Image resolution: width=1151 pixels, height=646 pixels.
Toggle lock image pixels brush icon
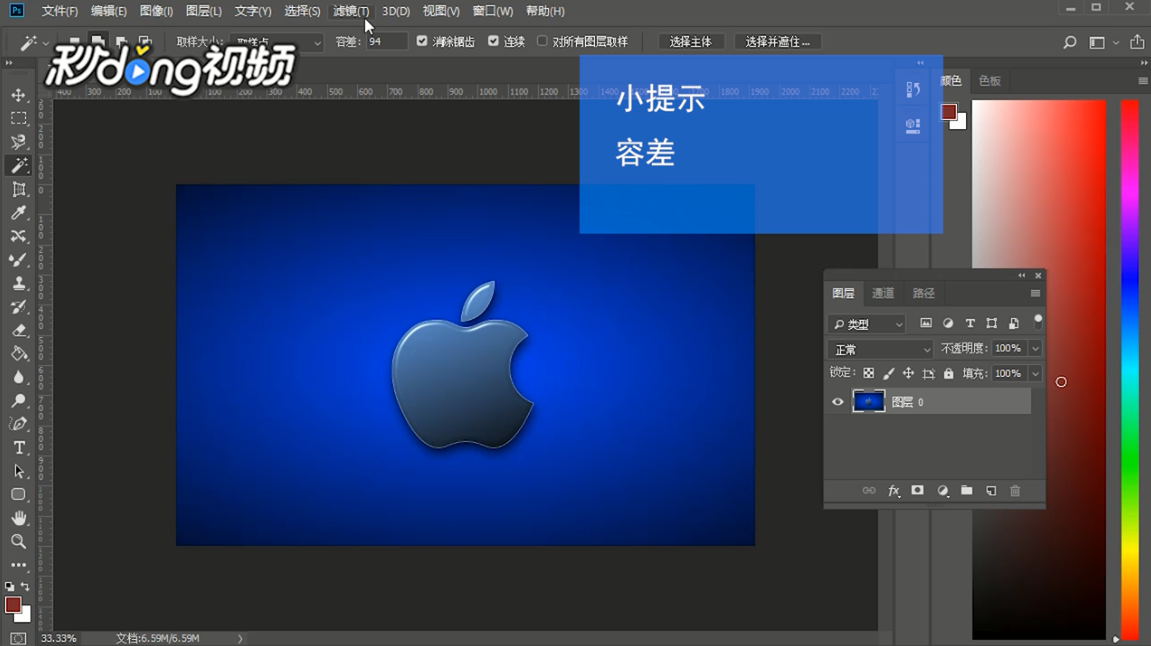pyautogui.click(x=889, y=374)
